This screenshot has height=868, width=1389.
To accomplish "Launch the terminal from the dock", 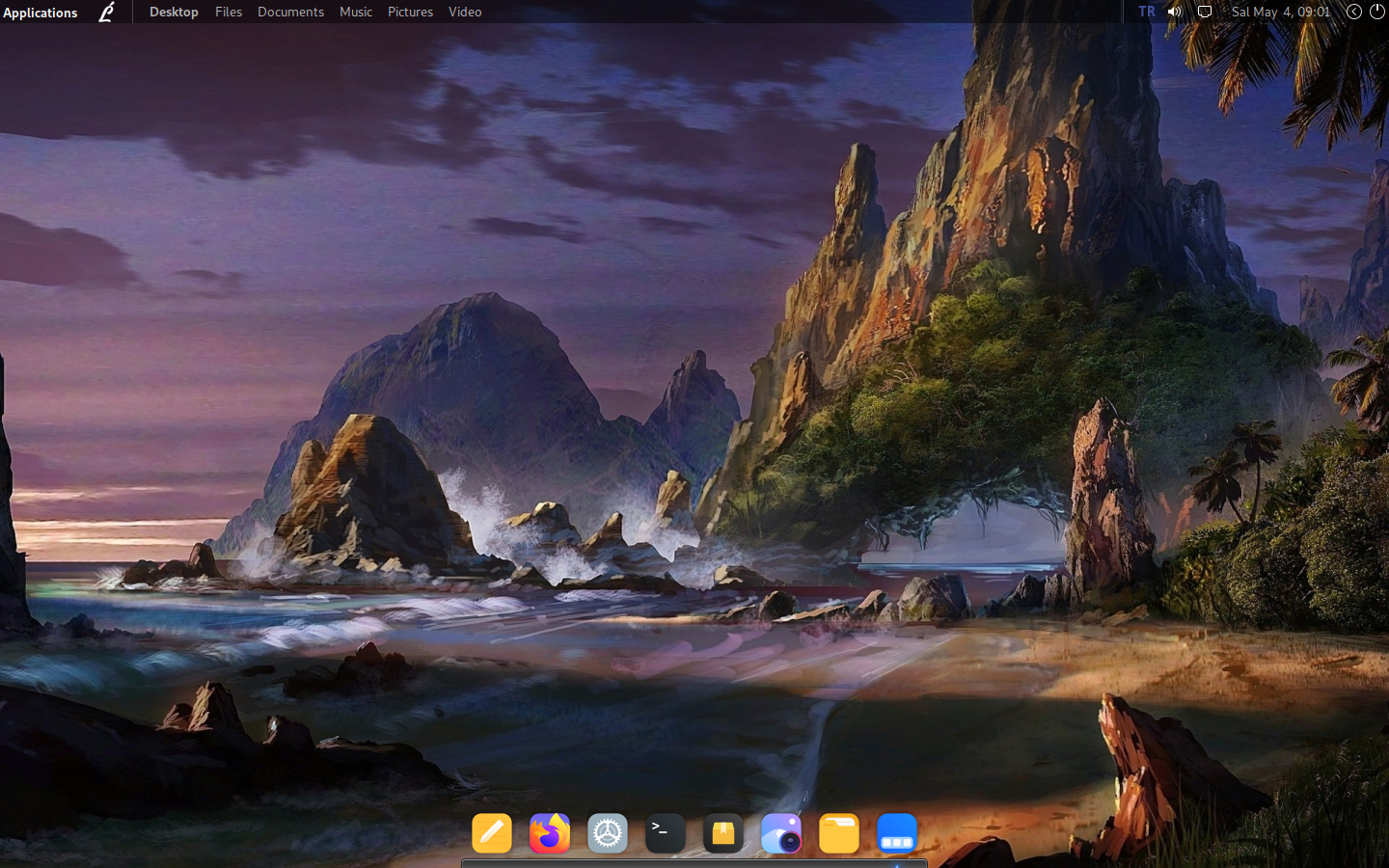I will click(x=666, y=833).
